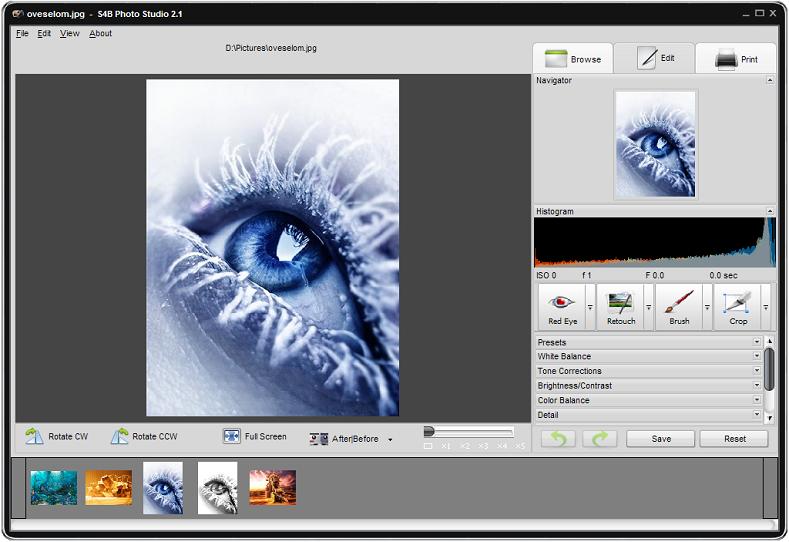Click the Reset button
The image size is (789, 542).
(734, 439)
